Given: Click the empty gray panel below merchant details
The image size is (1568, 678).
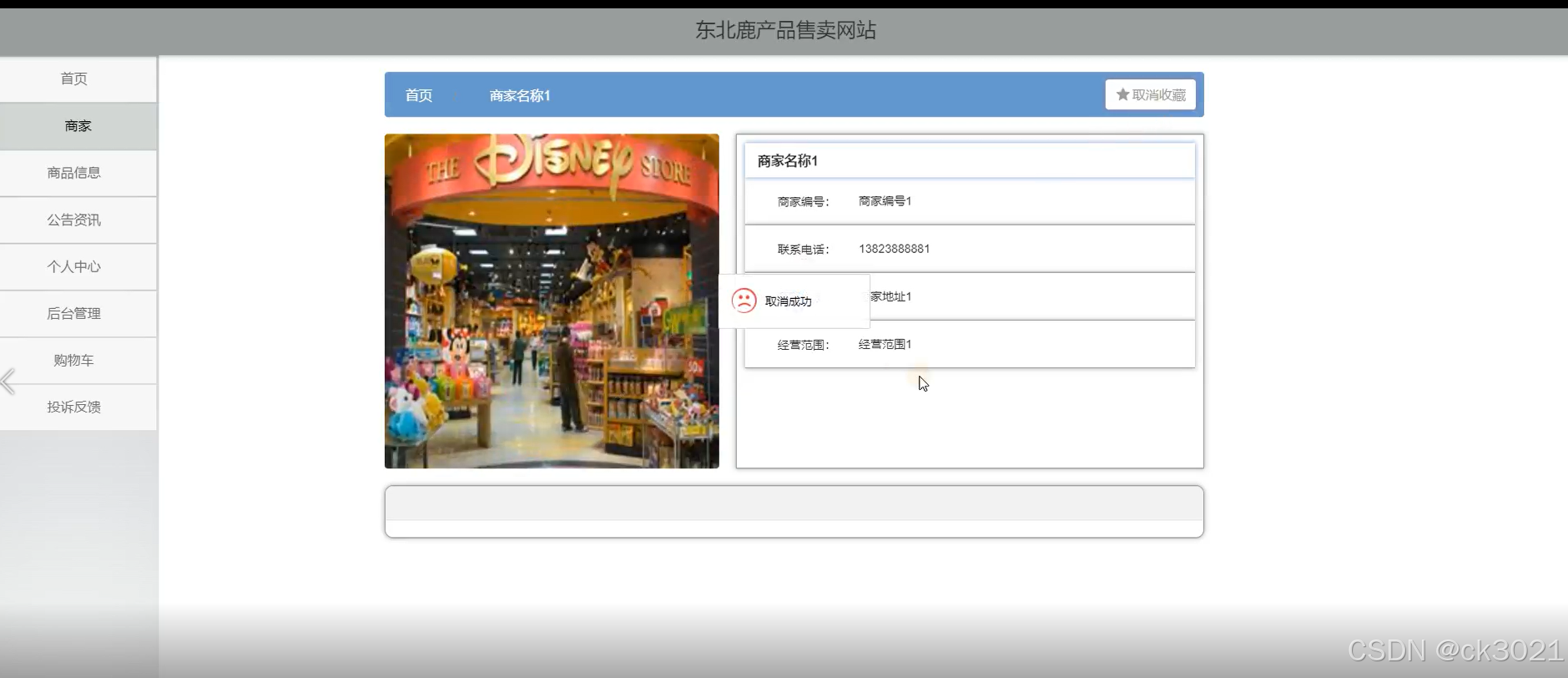Looking at the screenshot, I should click(x=794, y=511).
